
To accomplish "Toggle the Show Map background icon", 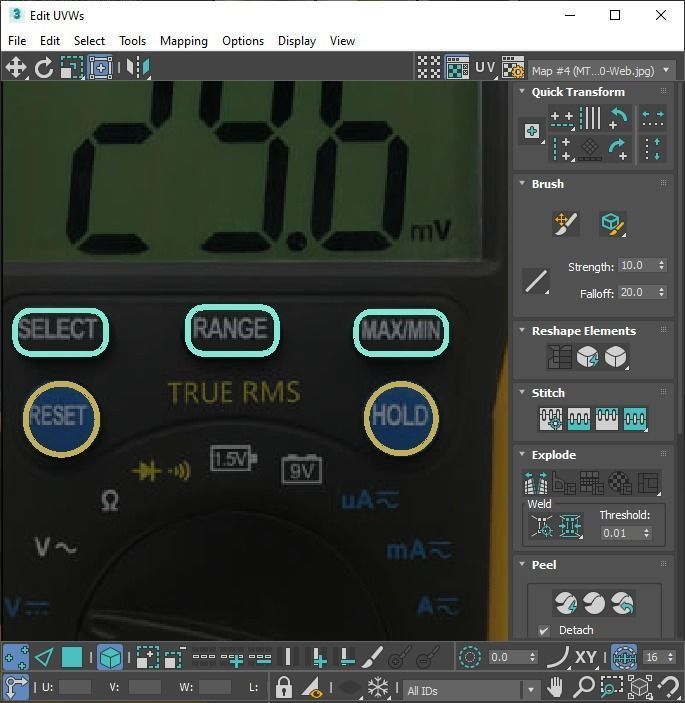I will (x=457, y=68).
